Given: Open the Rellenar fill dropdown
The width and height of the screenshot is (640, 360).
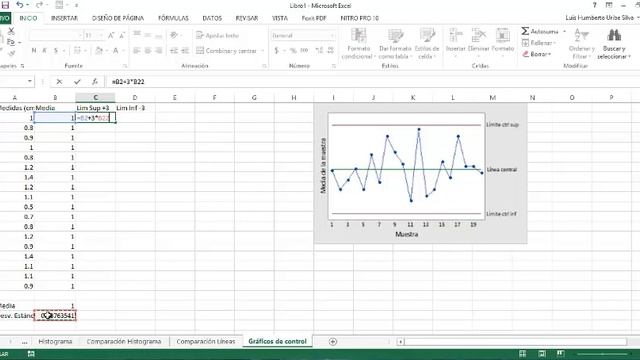Looking at the screenshot, I should pos(539,43).
